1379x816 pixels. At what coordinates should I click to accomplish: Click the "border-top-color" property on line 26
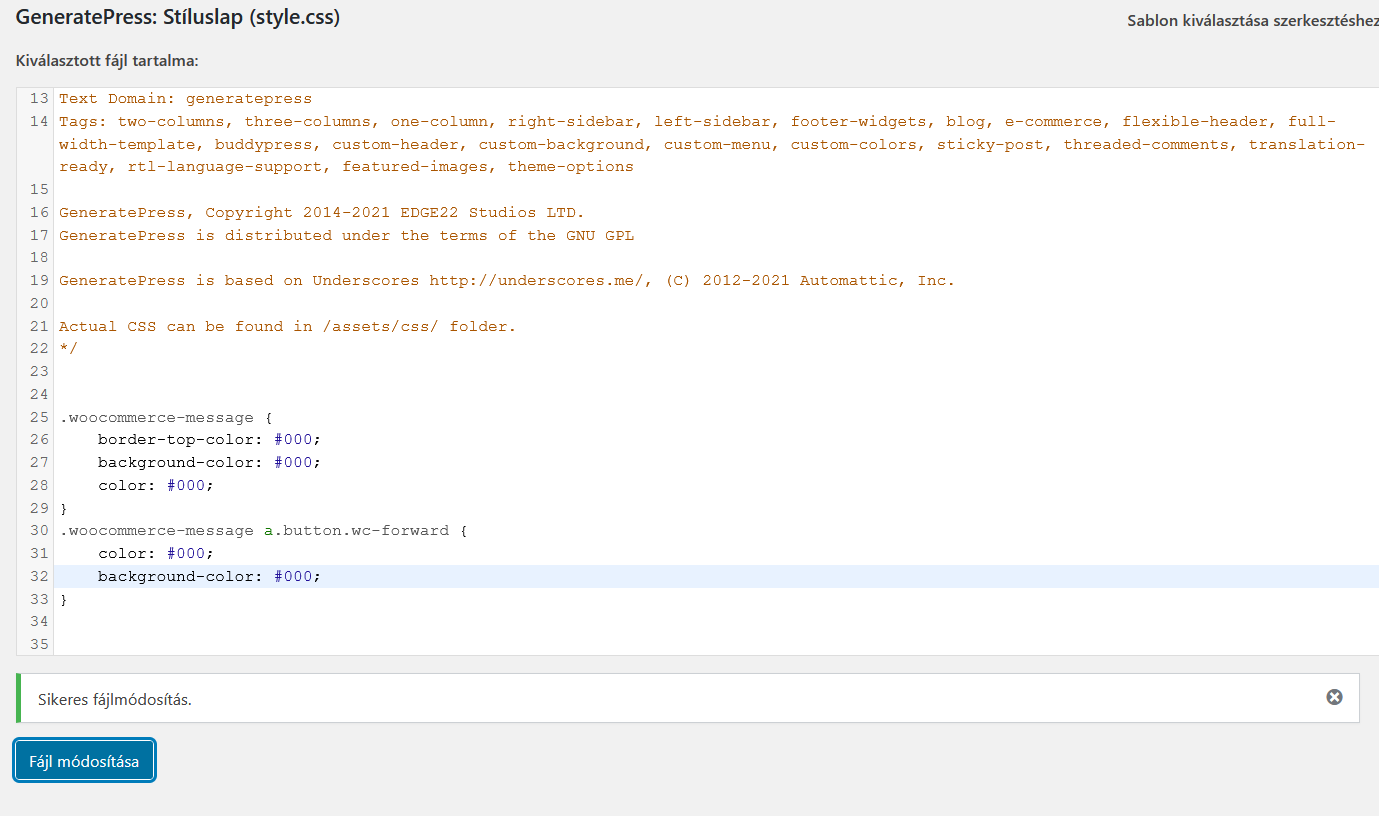click(176, 439)
